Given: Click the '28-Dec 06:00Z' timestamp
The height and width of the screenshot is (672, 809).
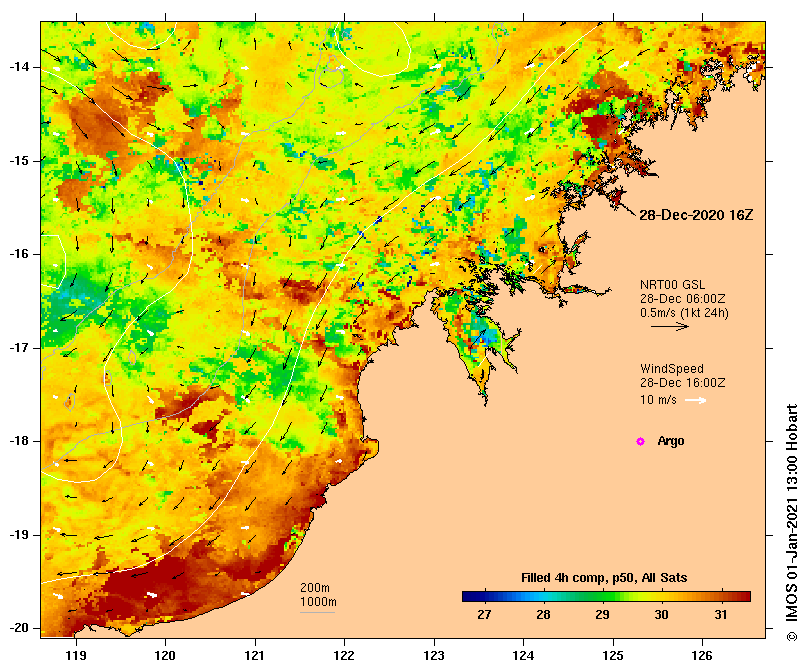Looking at the screenshot, I should tap(683, 299).
